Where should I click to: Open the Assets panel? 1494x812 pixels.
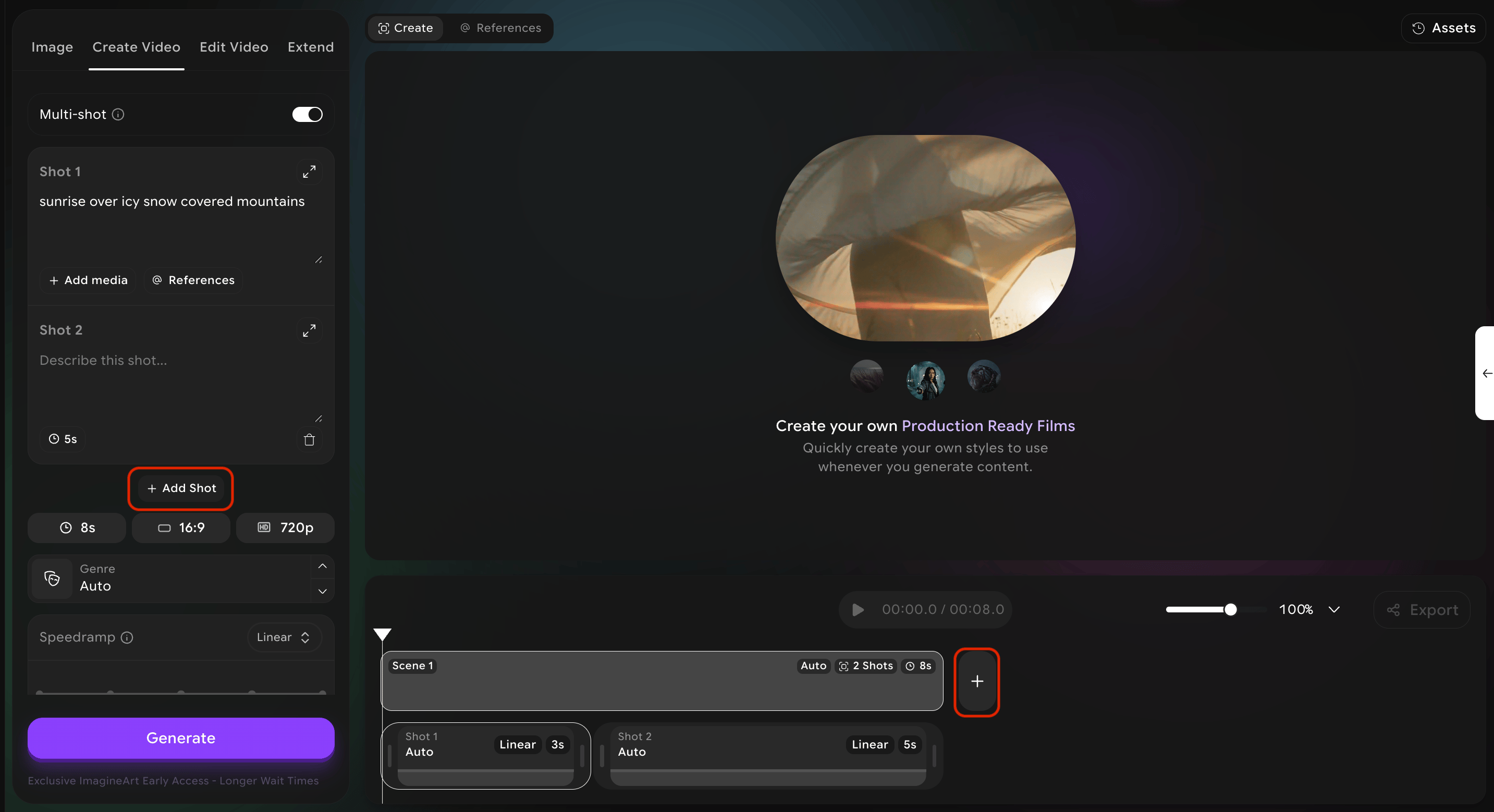pyautogui.click(x=1443, y=28)
